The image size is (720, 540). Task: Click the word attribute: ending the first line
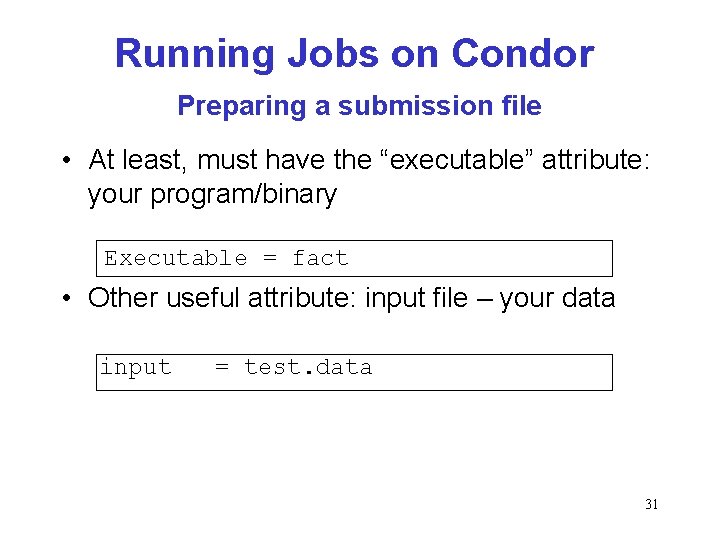pos(596,159)
